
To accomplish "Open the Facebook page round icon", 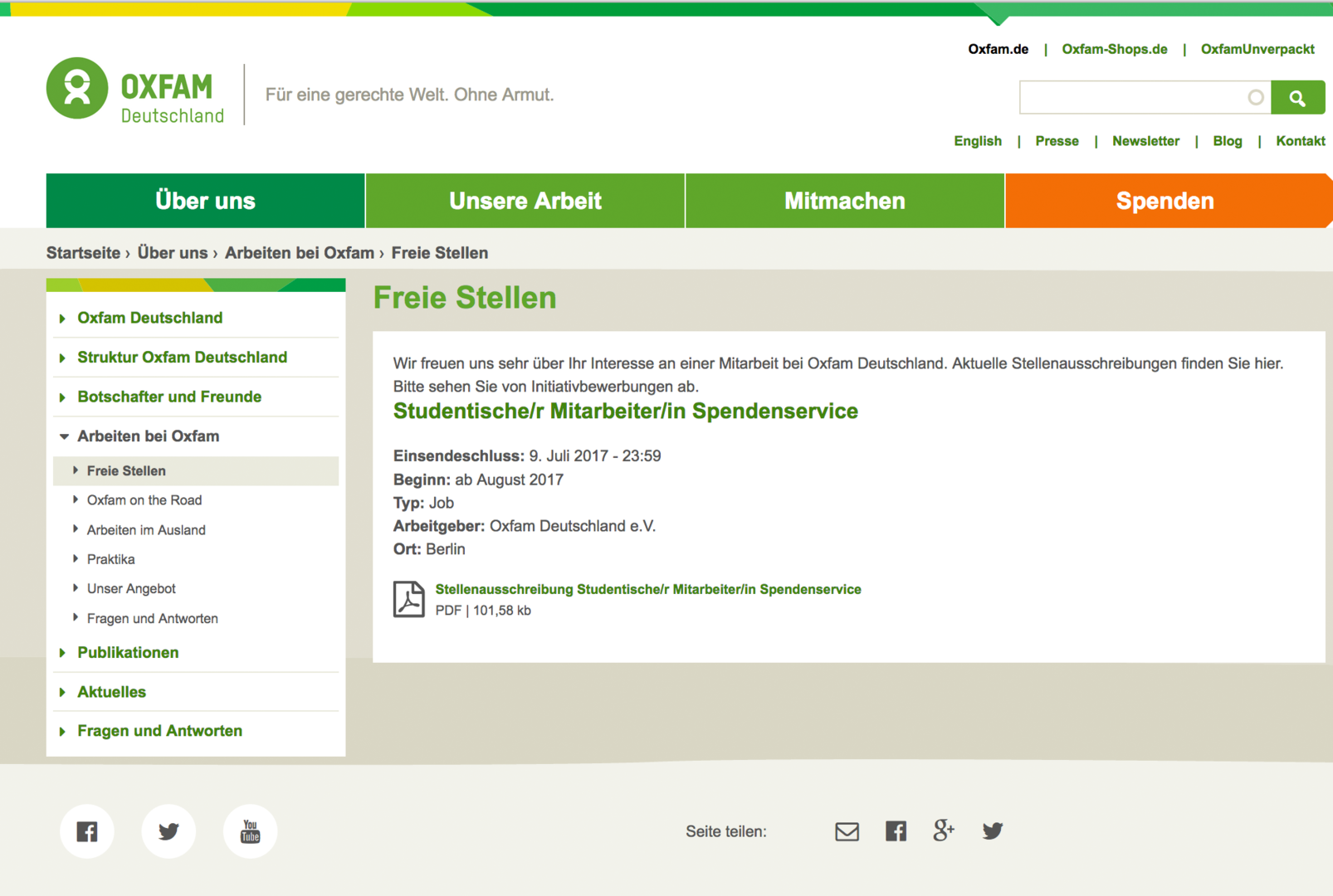I will 87,831.
